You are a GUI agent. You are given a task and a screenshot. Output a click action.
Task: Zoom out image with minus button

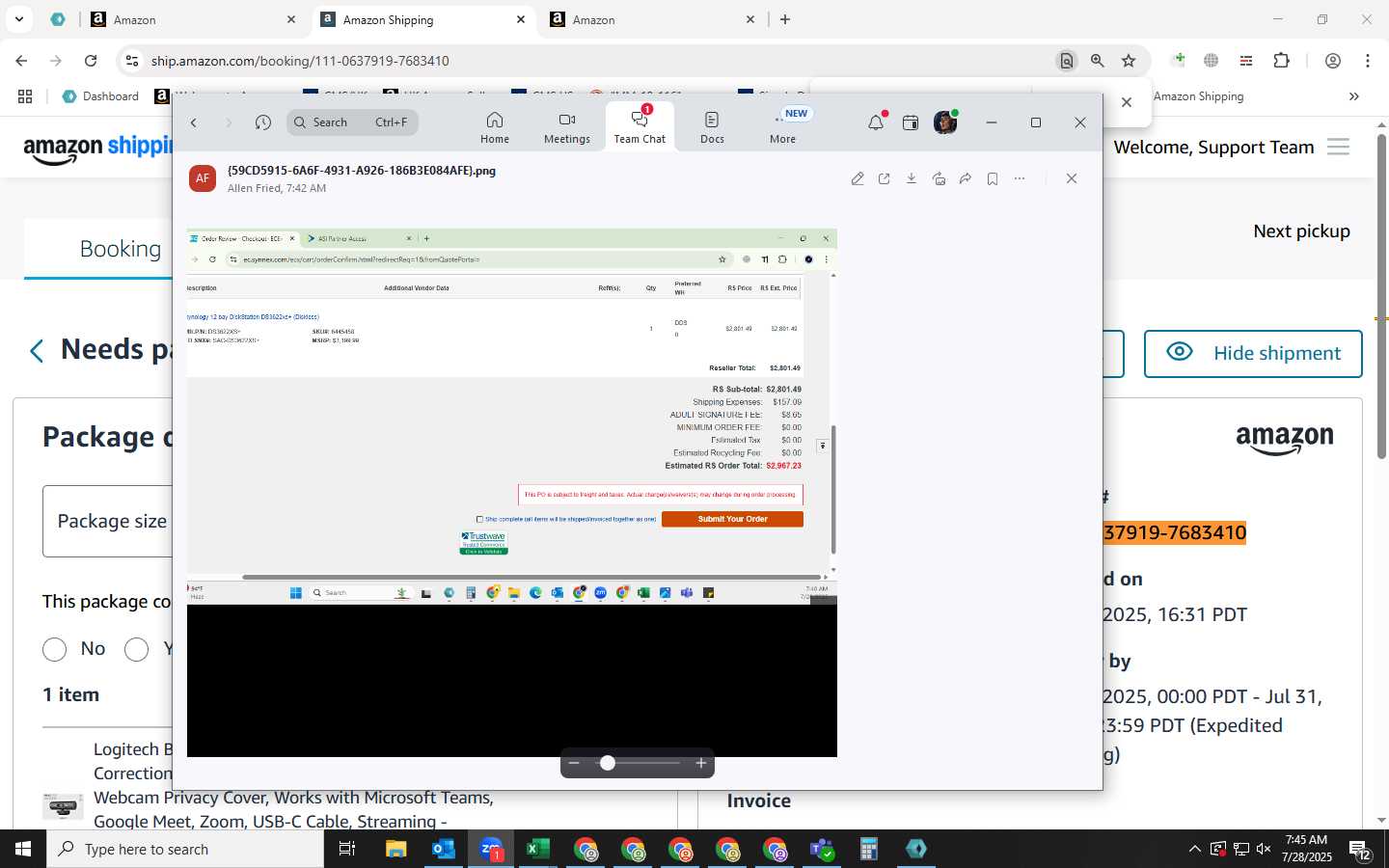[x=574, y=763]
